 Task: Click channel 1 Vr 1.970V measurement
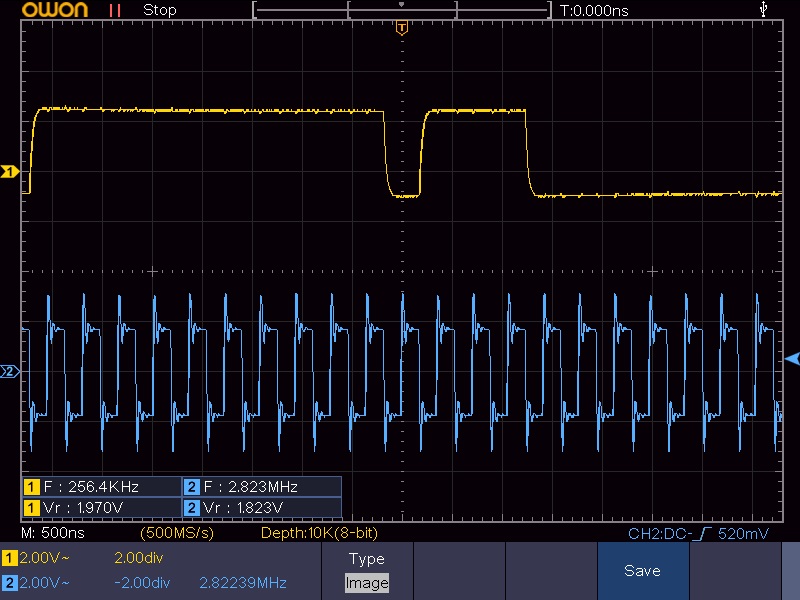(102, 508)
